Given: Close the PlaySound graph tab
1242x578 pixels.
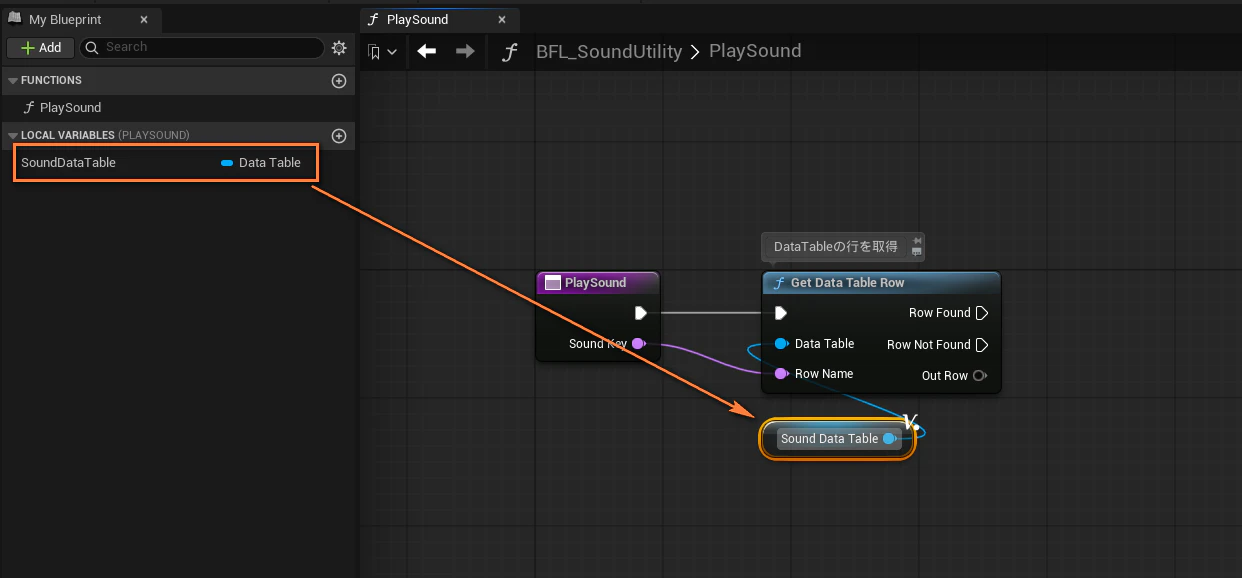Looking at the screenshot, I should (504, 19).
